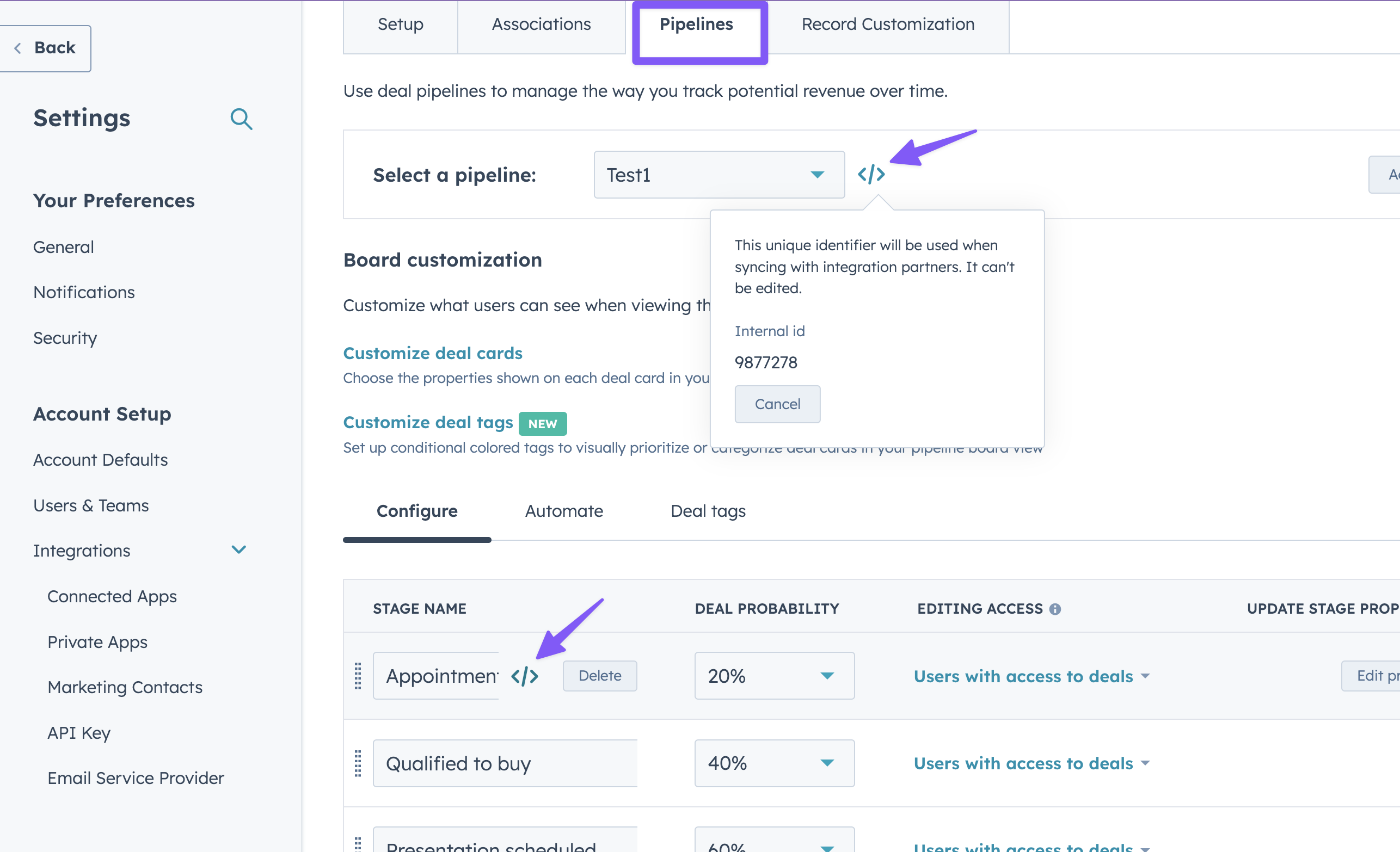The image size is (1400, 852).
Task: Open the Record Customization tab
Action: 887,24
